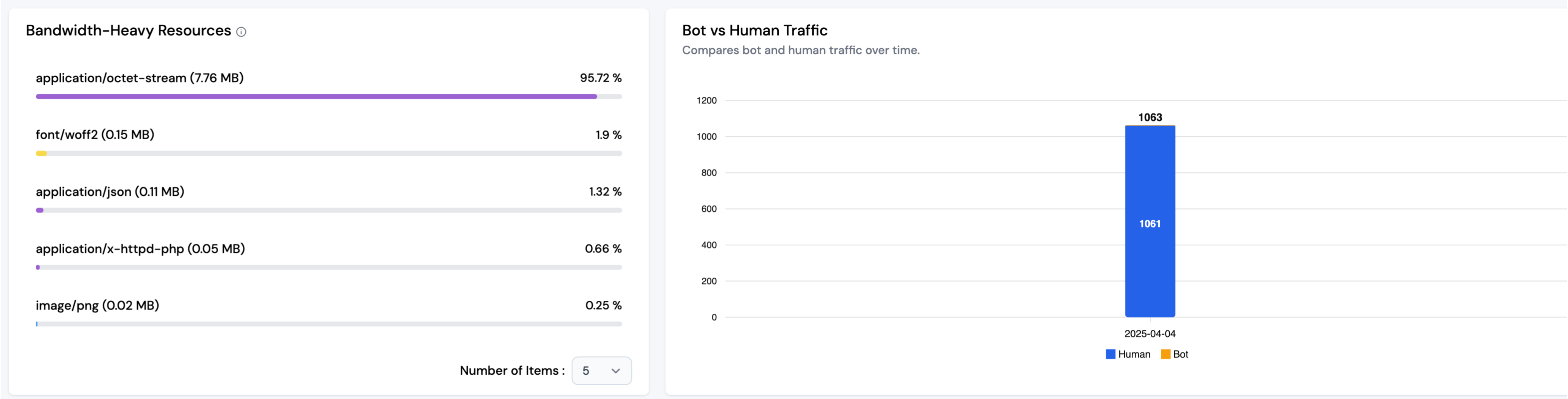1568x399 pixels.
Task: Click the blue Human legend color square
Action: 1110,354
